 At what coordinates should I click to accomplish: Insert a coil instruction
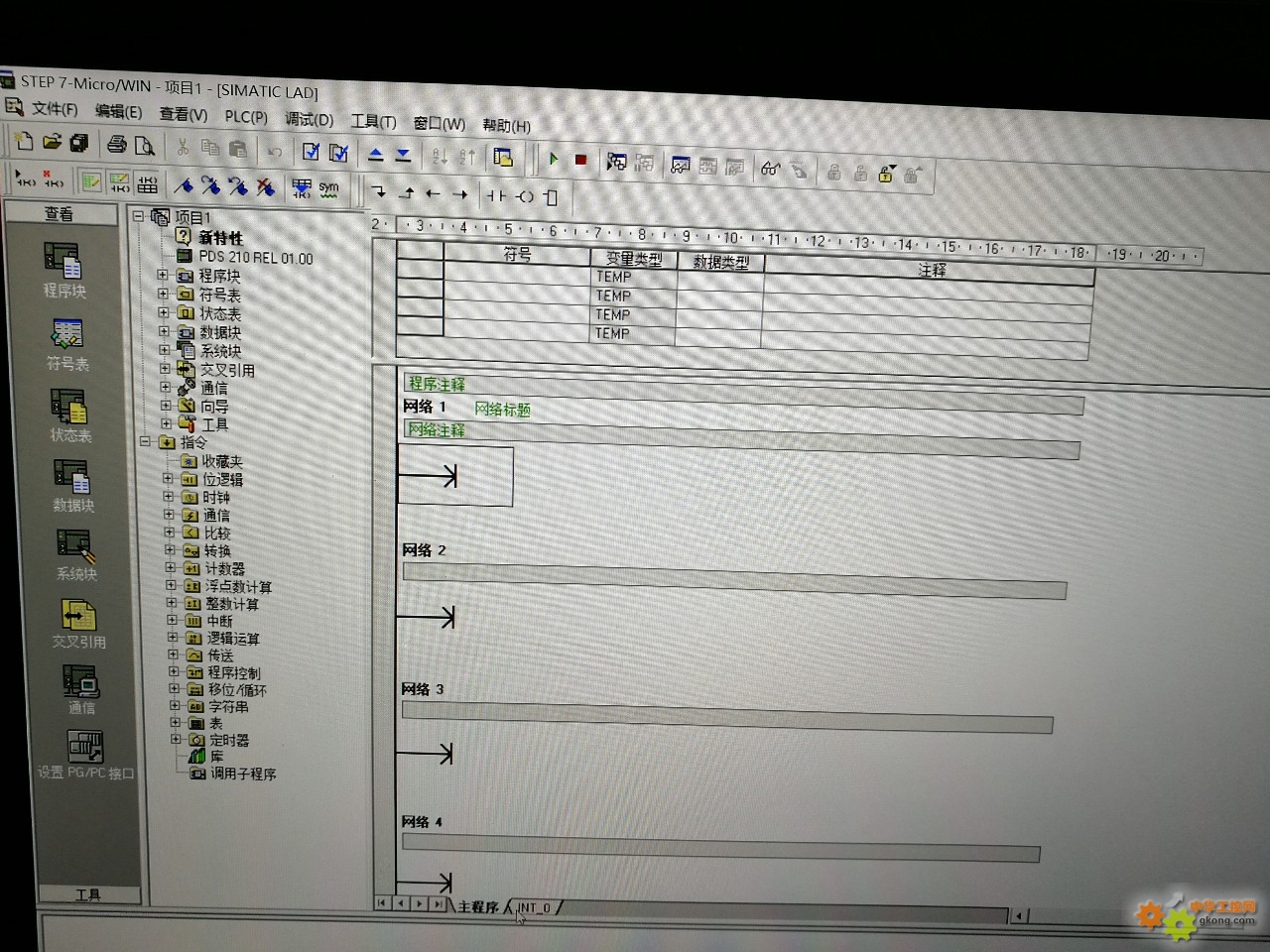click(525, 196)
